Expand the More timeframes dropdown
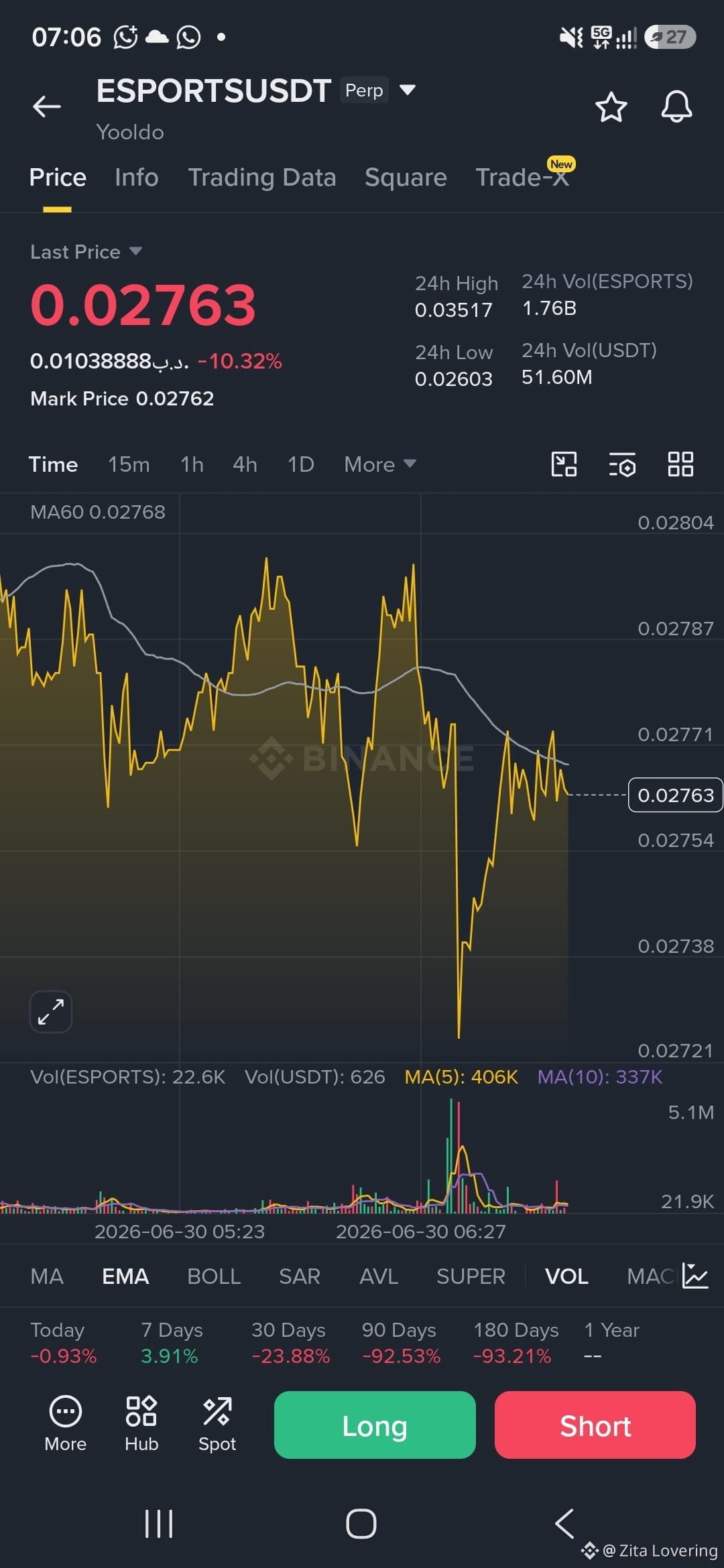This screenshot has height=1568, width=724. [x=380, y=464]
